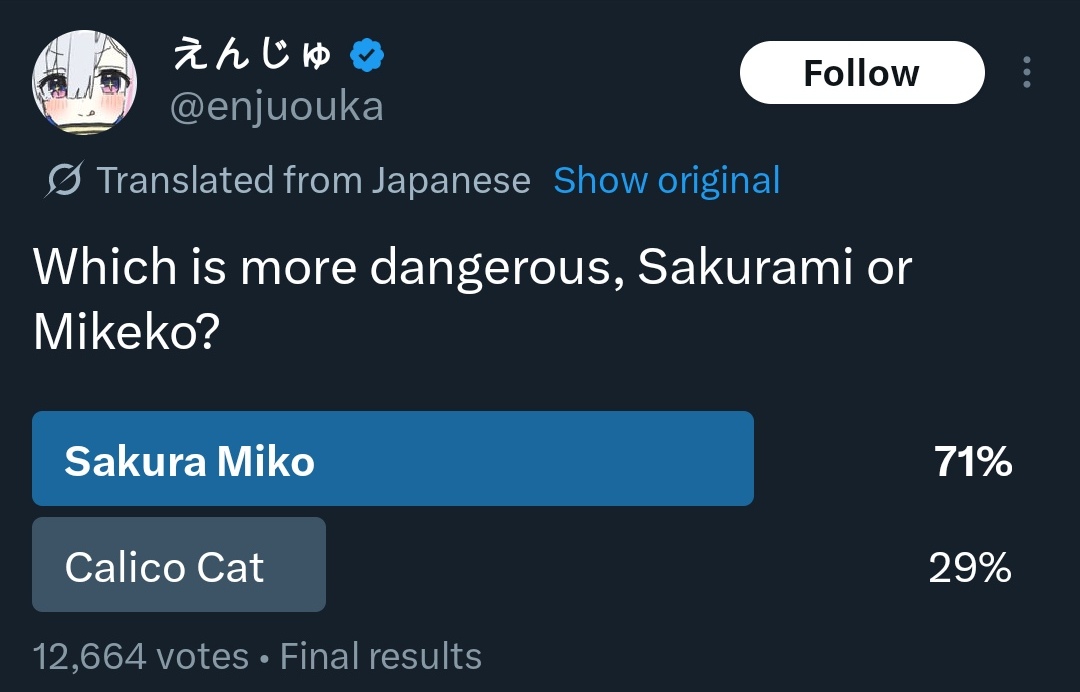Click the word dangerous in the tweet
Image resolution: width=1080 pixels, height=692 pixels.
(490, 269)
